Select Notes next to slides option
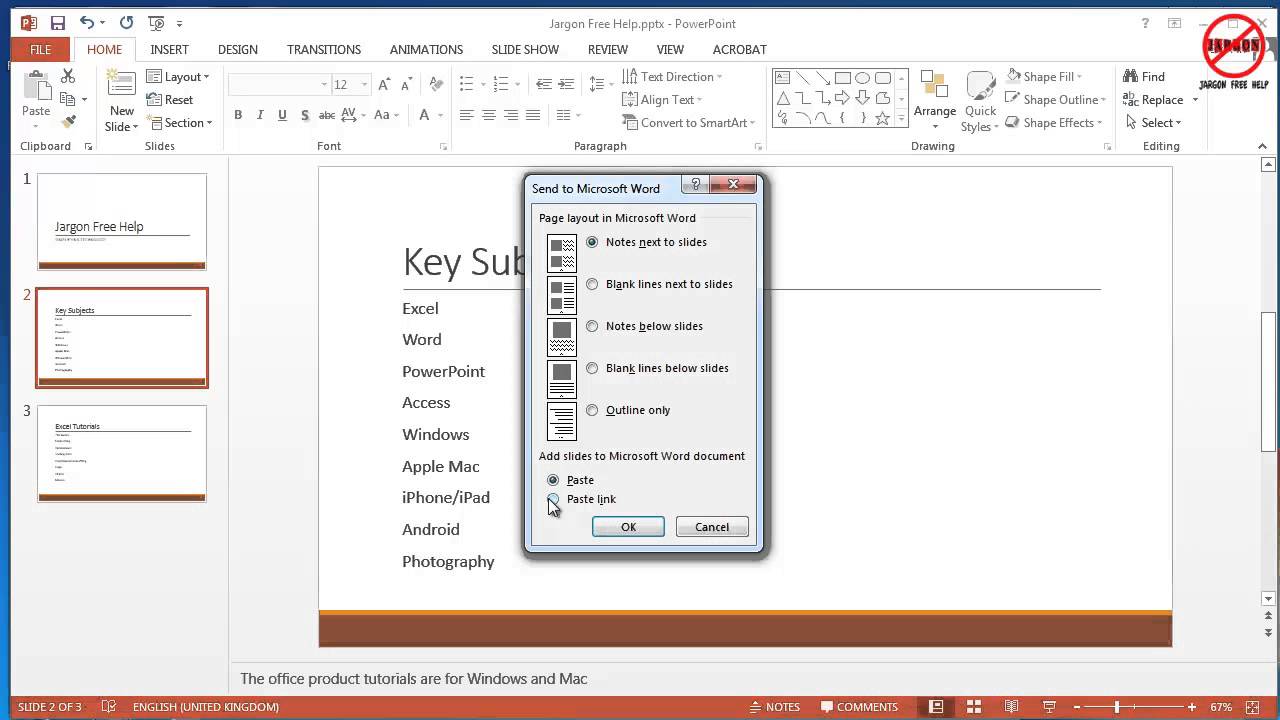This screenshot has height=720, width=1280. (593, 242)
